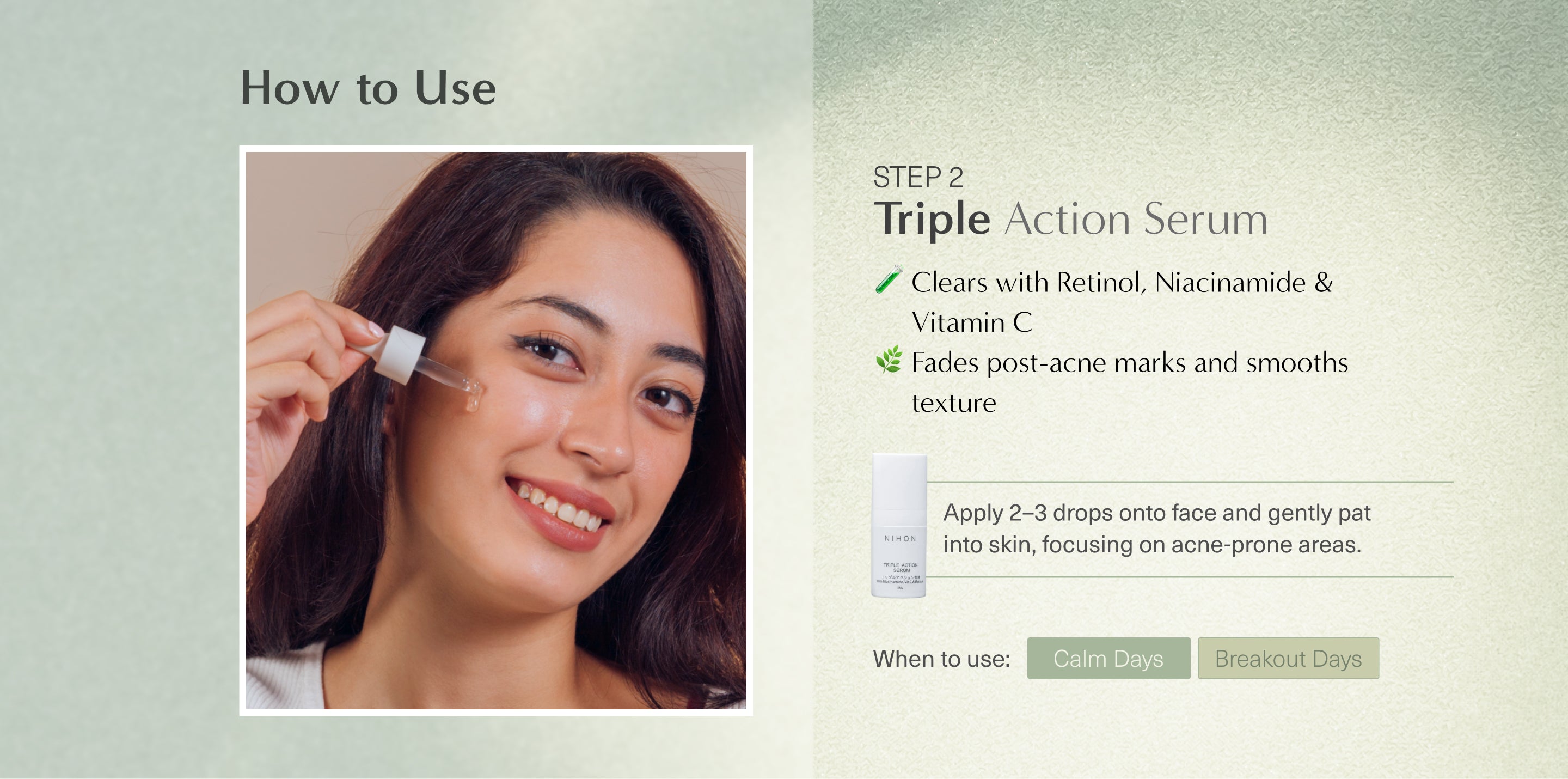
Task: Click the How to Use heading
Action: (368, 88)
